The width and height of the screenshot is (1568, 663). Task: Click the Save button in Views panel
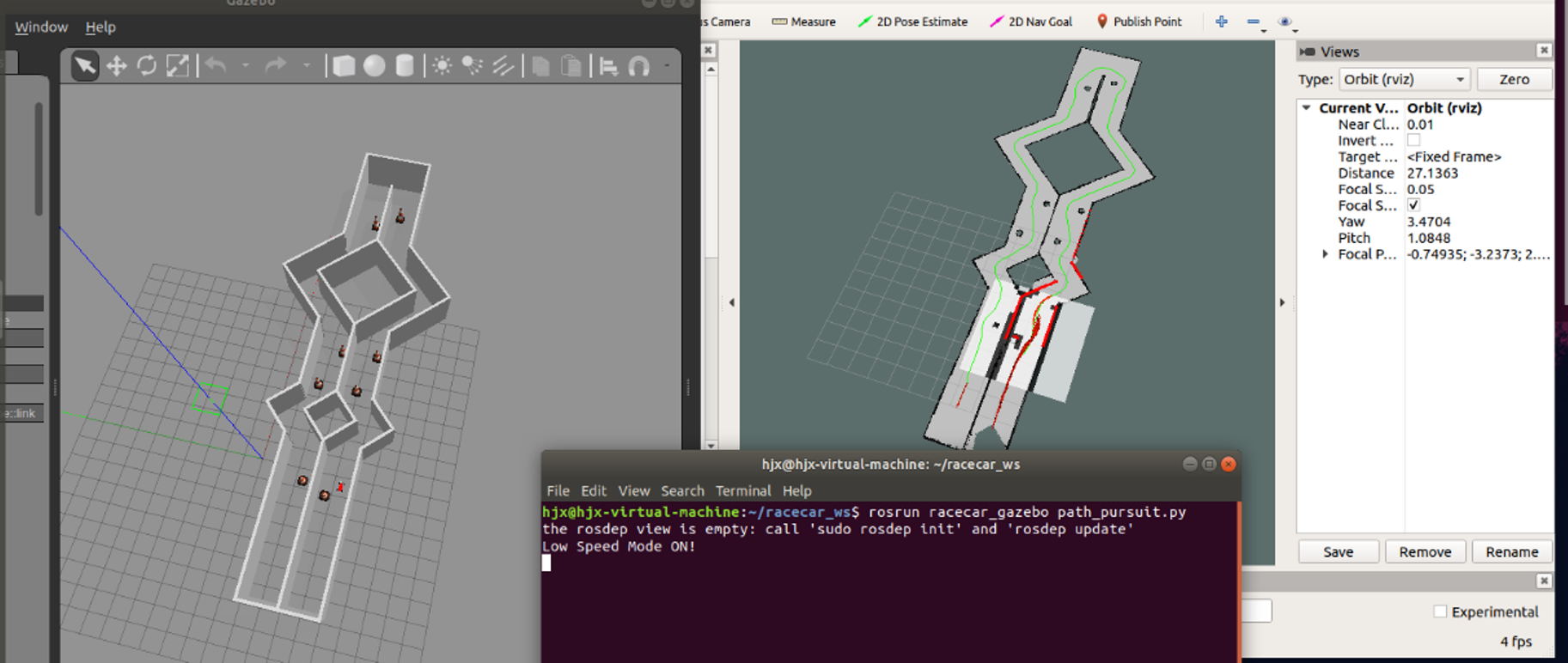point(1338,551)
